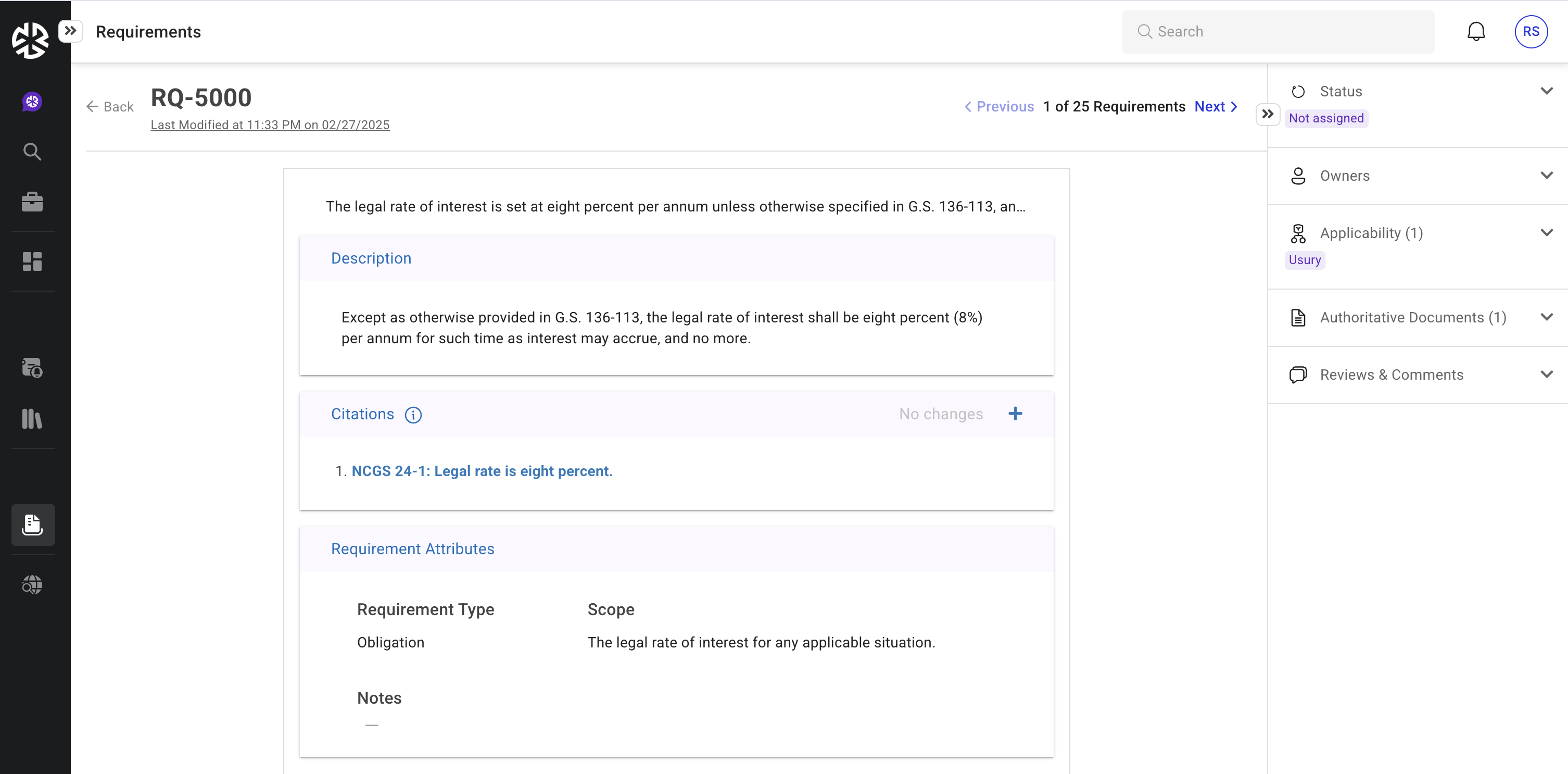Expand the Owners section

click(x=1546, y=176)
